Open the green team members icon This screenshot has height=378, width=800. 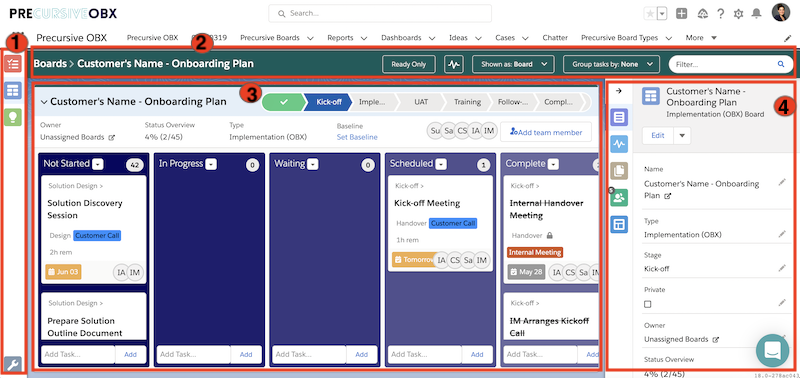pyautogui.click(x=619, y=198)
